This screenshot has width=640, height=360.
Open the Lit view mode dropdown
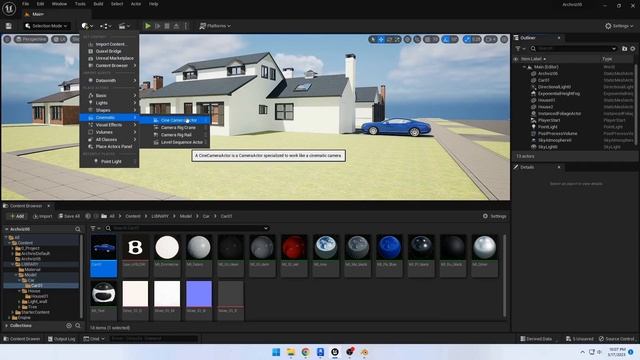59,39
